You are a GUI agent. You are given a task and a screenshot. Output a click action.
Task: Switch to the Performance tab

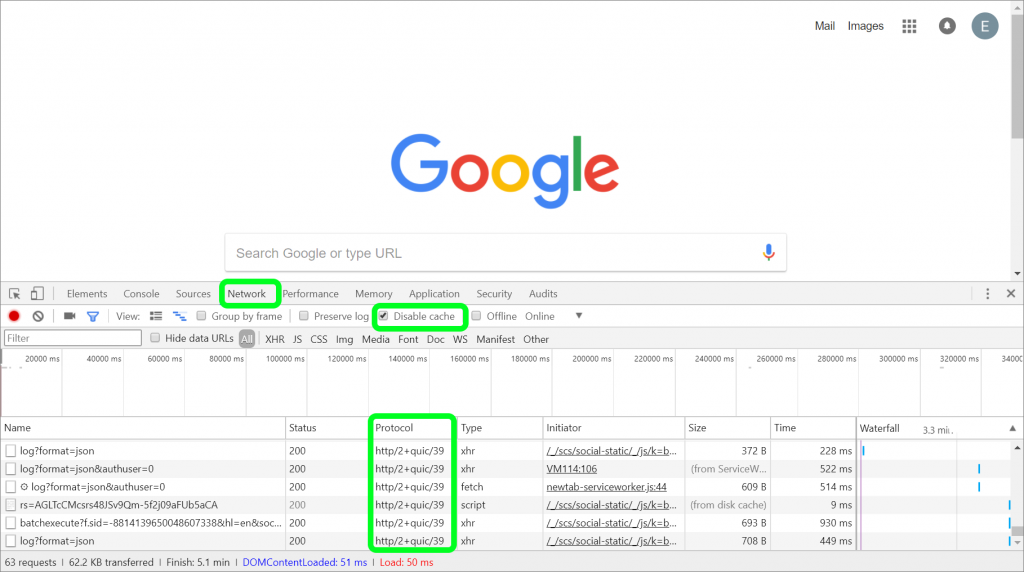[x=310, y=294]
